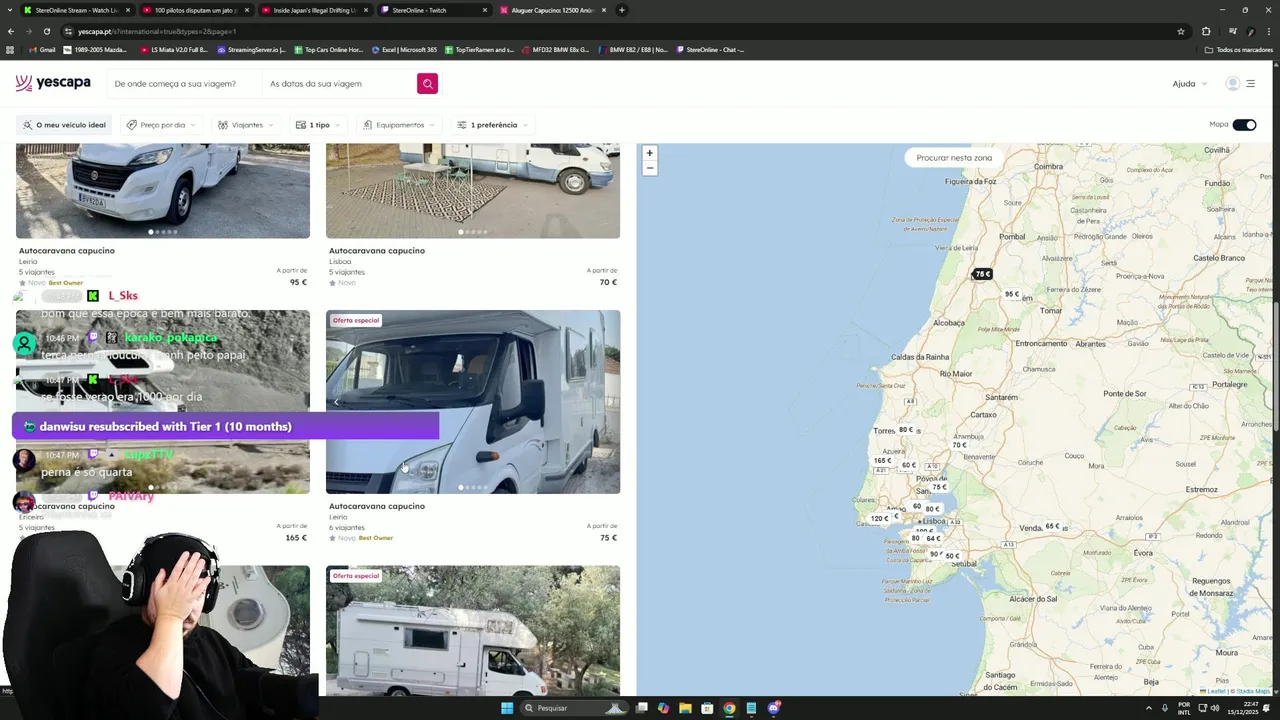The height and width of the screenshot is (720, 1280).
Task: Select the 165 € map price marker
Action: [882, 461]
